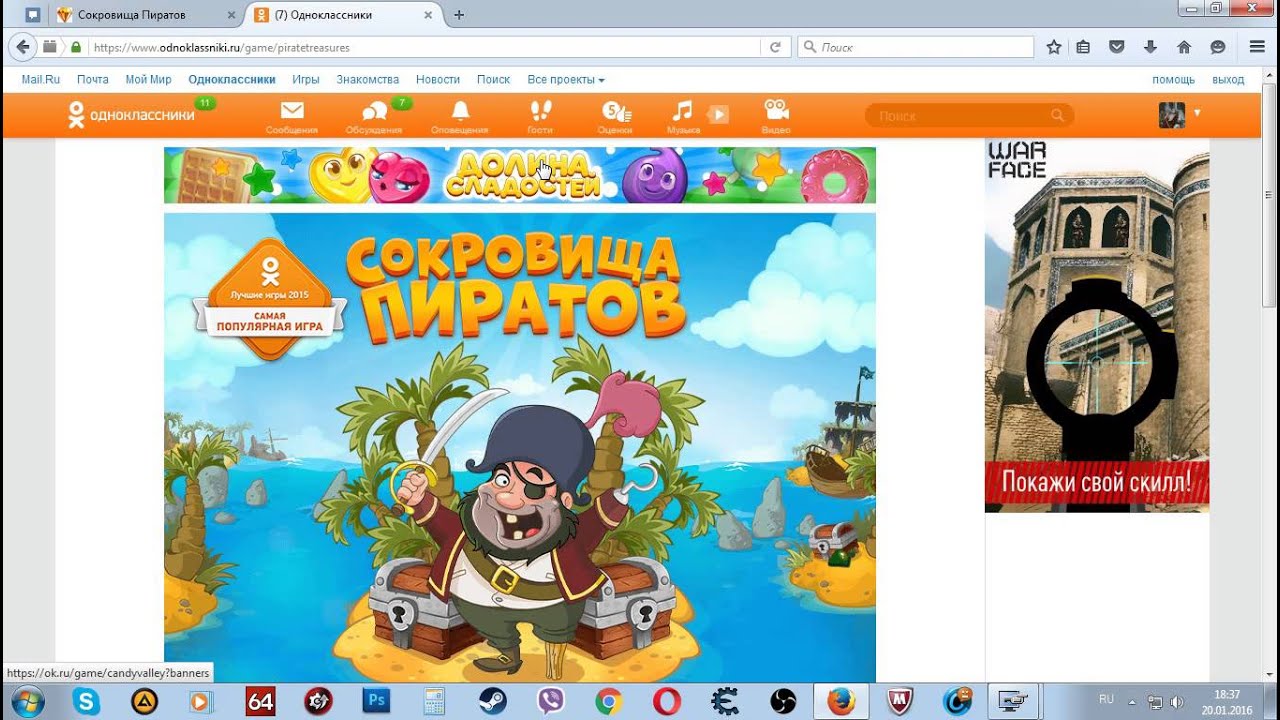Click the music play button in orange bar
Image resolution: width=1280 pixels, height=720 pixels.
coord(717,114)
